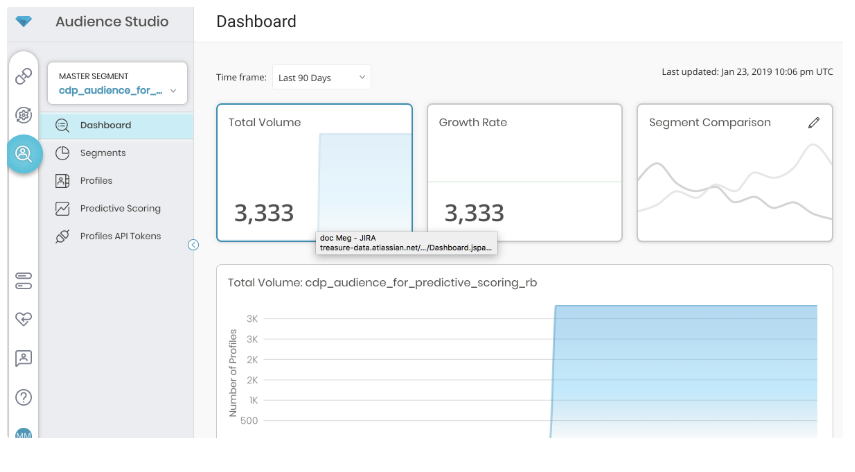Select the Total Volume card
The height and width of the screenshot is (472, 855).
(x=314, y=172)
